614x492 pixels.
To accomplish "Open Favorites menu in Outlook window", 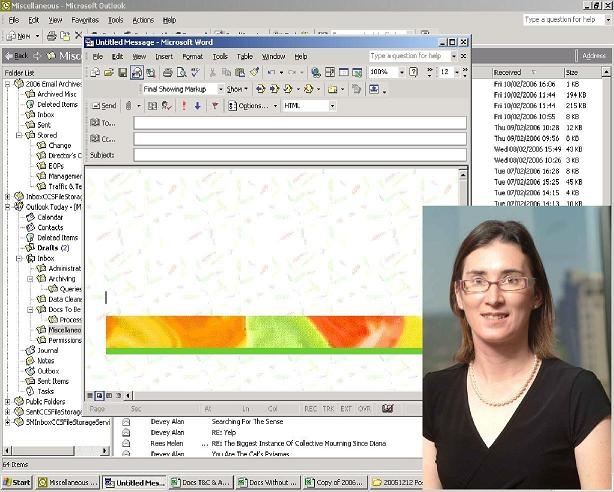I will pos(85,20).
